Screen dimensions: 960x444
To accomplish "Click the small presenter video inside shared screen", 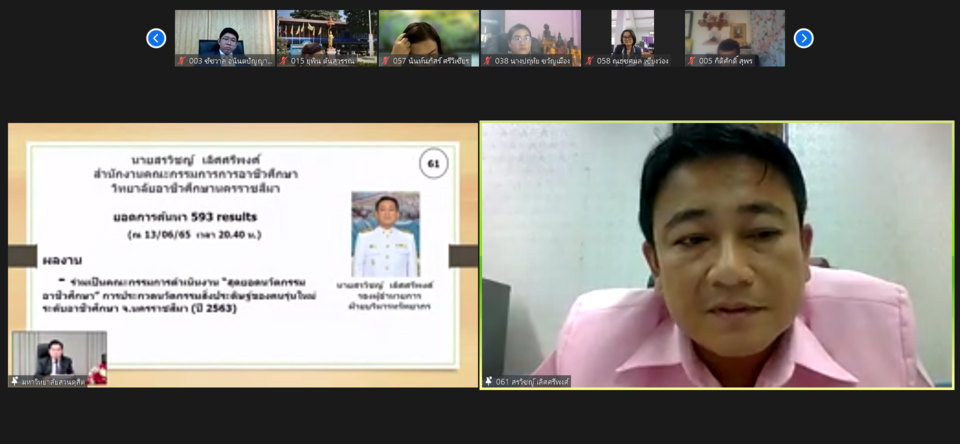I will 58,354.
